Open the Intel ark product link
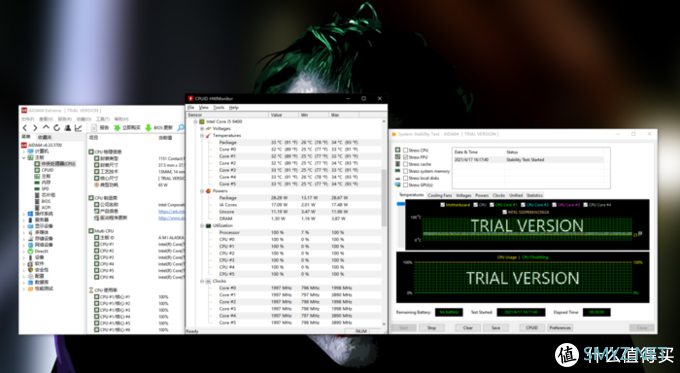The width and height of the screenshot is (680, 373). (x=171, y=211)
